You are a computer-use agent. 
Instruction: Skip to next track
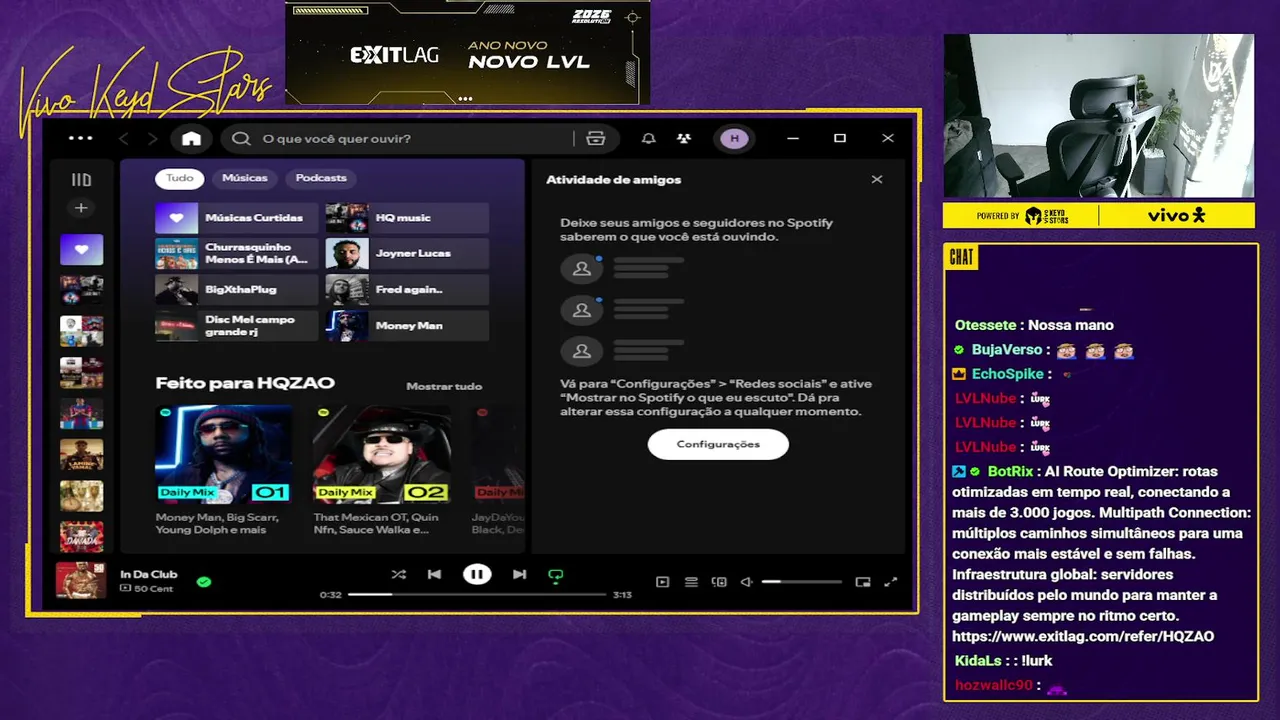(x=519, y=574)
